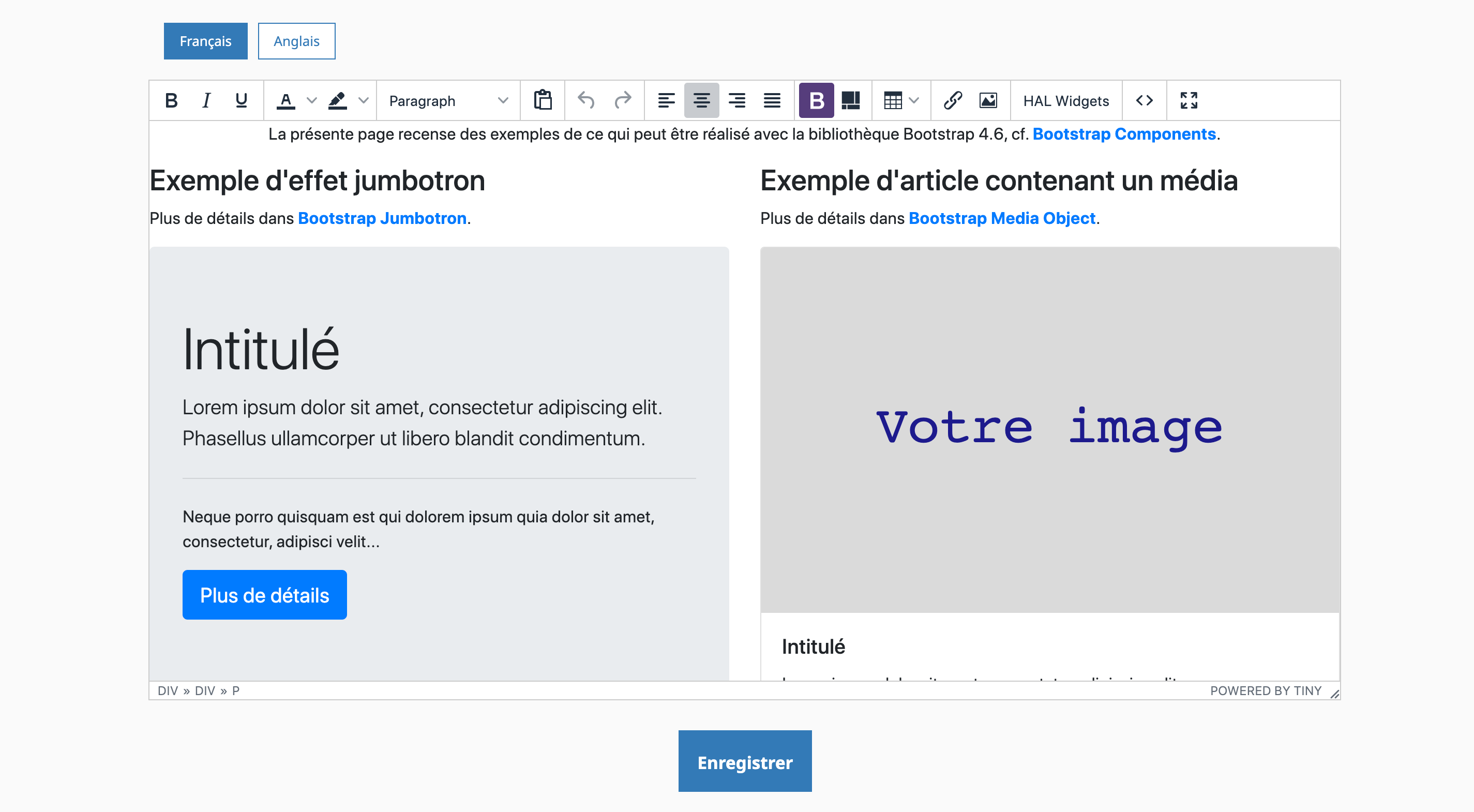Viewport: 1474px width, 812px height.
Task: Open the Paragraph format dropdown
Action: tap(448, 101)
